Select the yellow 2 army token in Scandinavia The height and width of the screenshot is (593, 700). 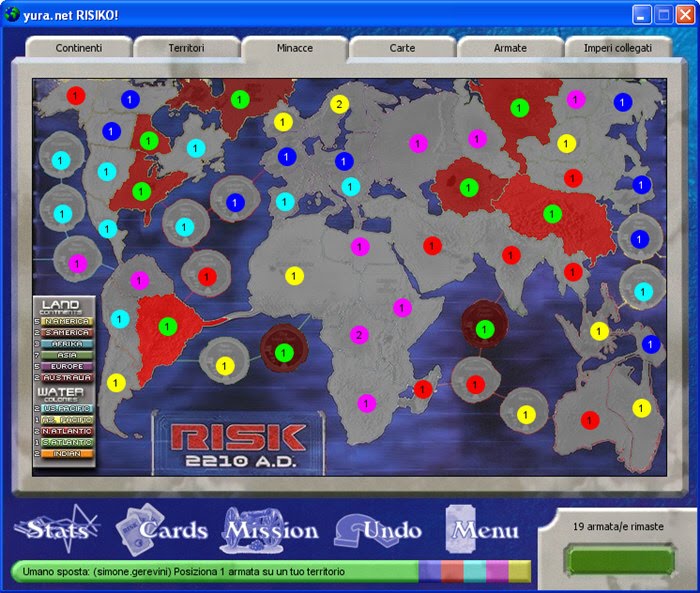(339, 104)
